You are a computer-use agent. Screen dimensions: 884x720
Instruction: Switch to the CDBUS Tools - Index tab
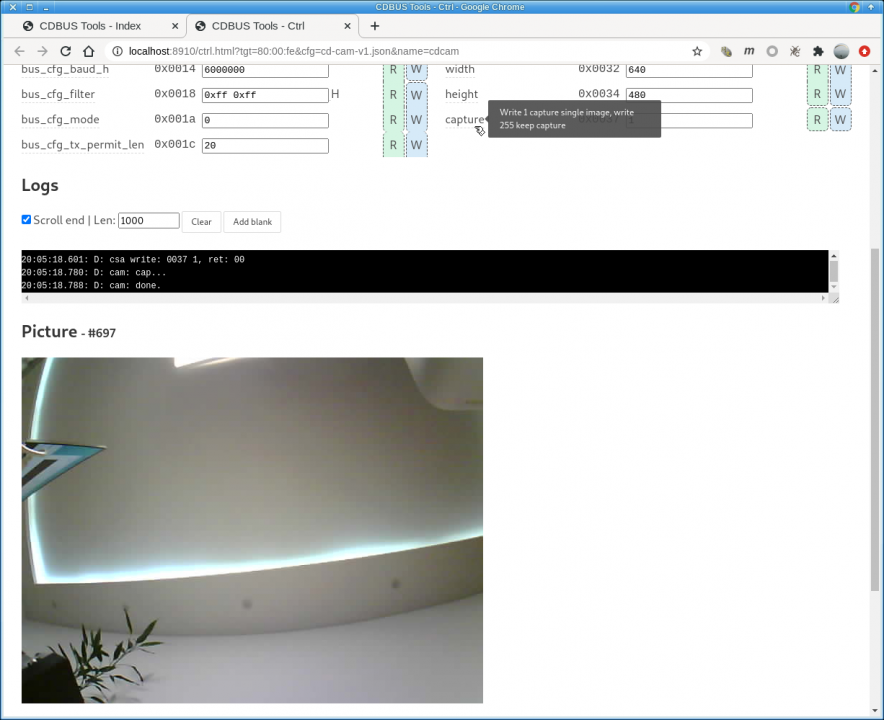(x=90, y=26)
